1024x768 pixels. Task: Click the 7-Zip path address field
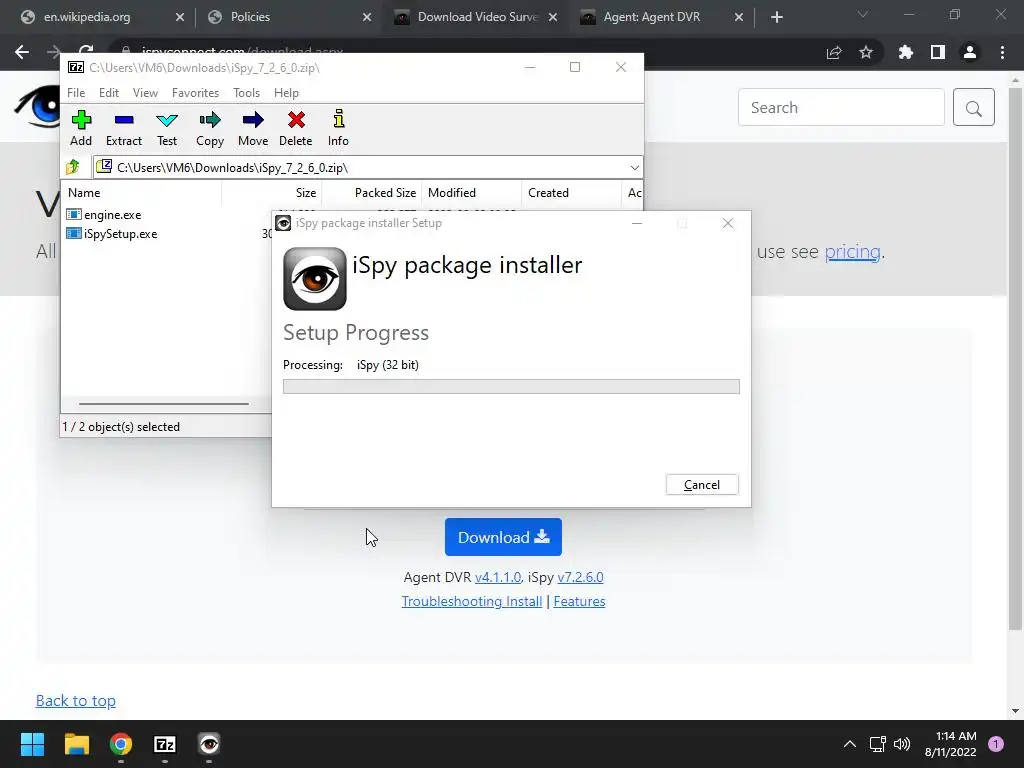coord(368,168)
